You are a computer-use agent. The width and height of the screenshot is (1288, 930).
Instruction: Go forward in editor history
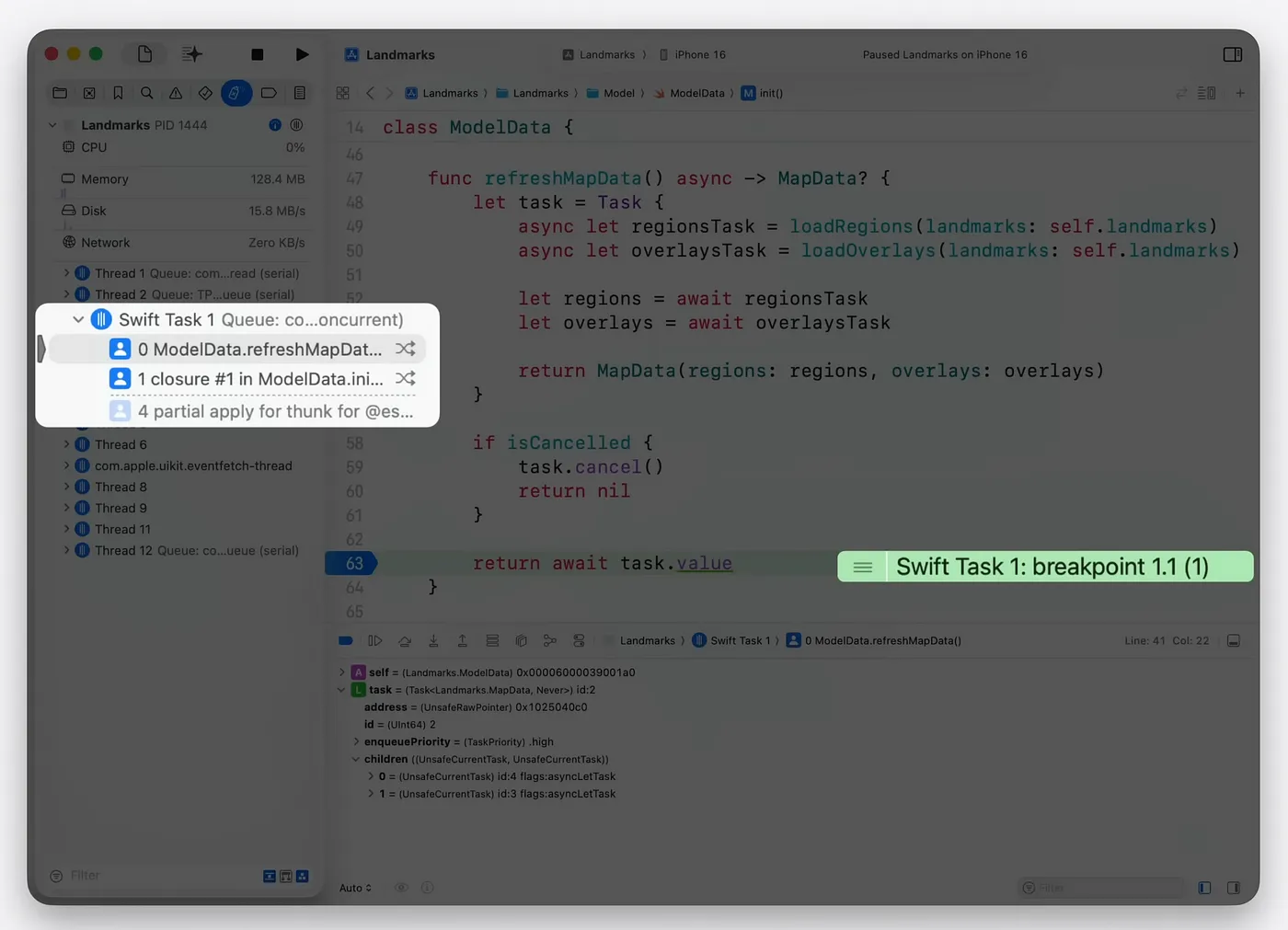389,93
